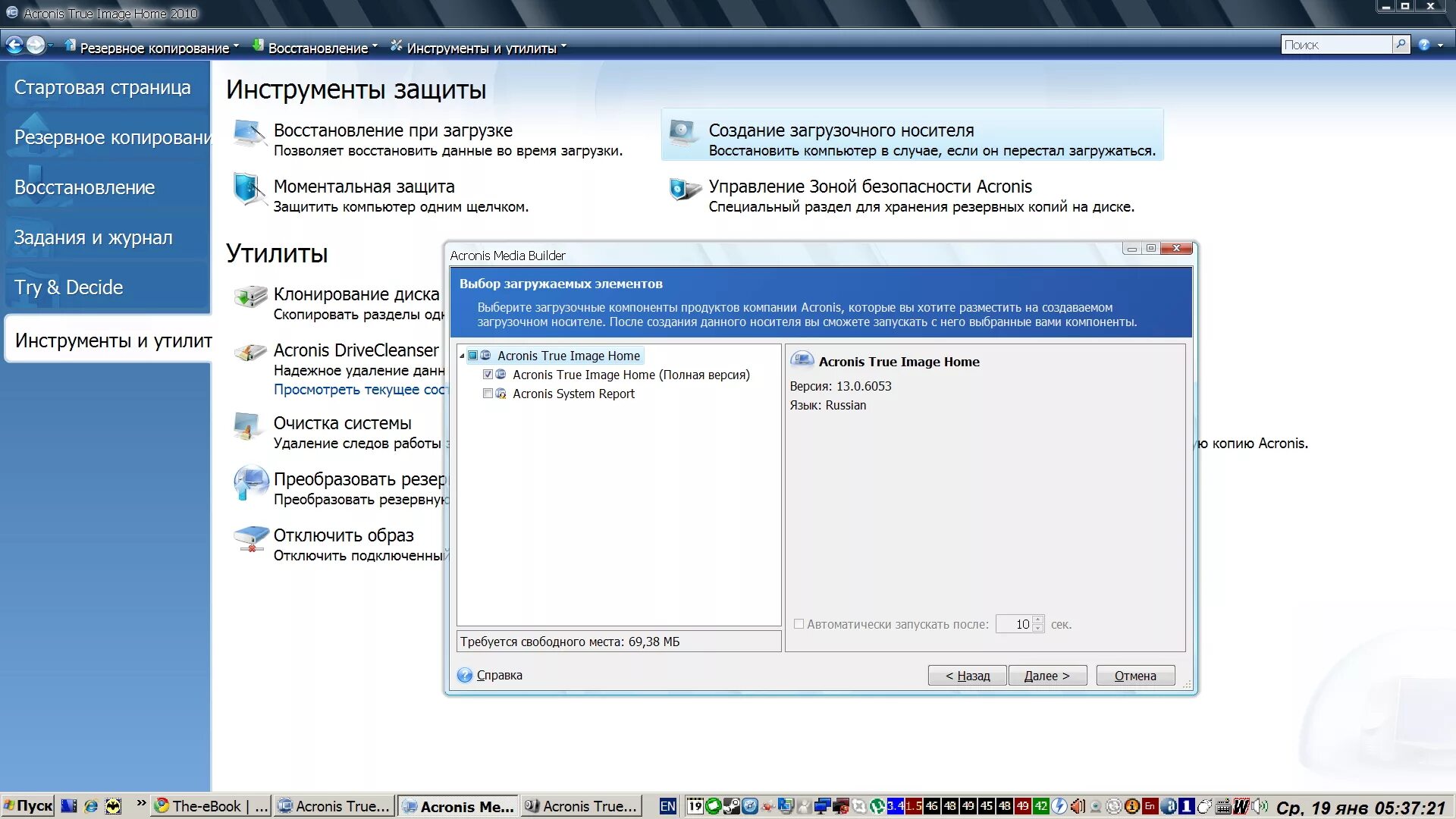Open the Резервное копирование dropdown menu

coord(155,48)
